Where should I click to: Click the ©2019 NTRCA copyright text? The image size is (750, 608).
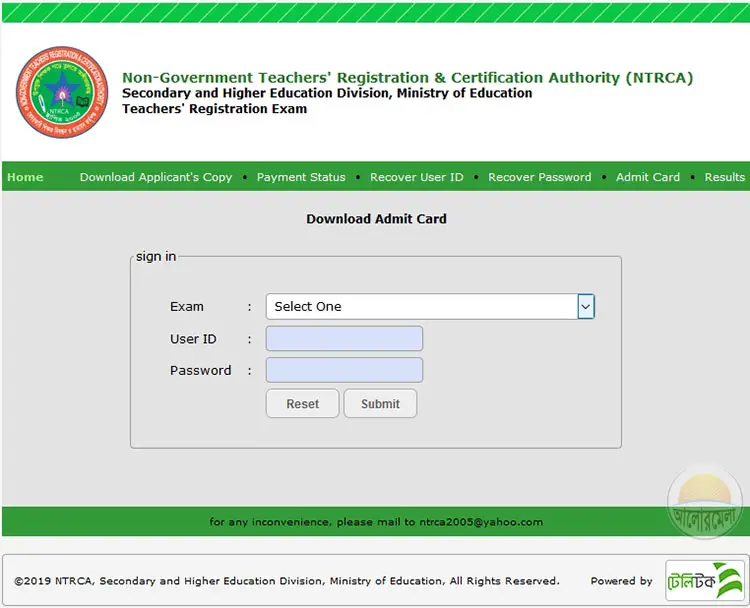click(x=286, y=581)
